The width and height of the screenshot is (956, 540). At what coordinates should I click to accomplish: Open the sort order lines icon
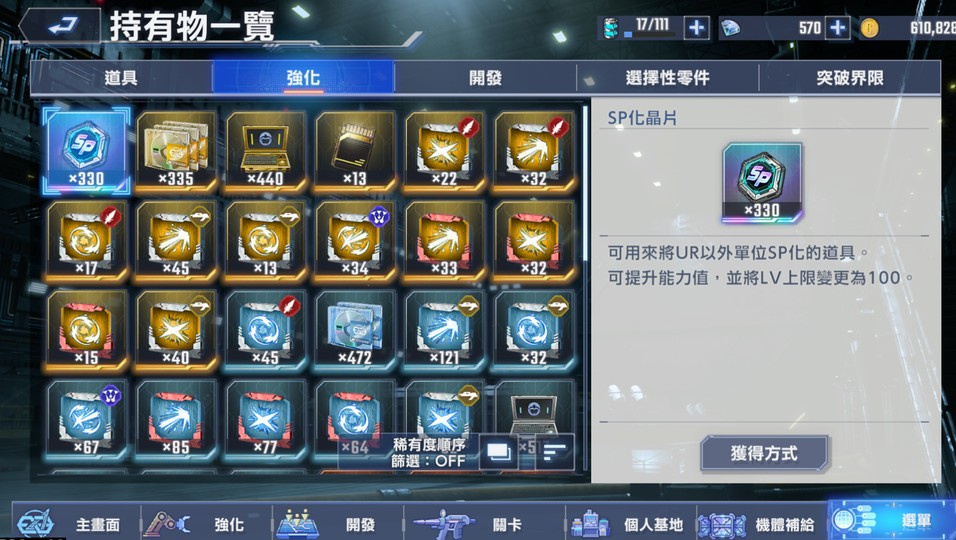(554, 452)
